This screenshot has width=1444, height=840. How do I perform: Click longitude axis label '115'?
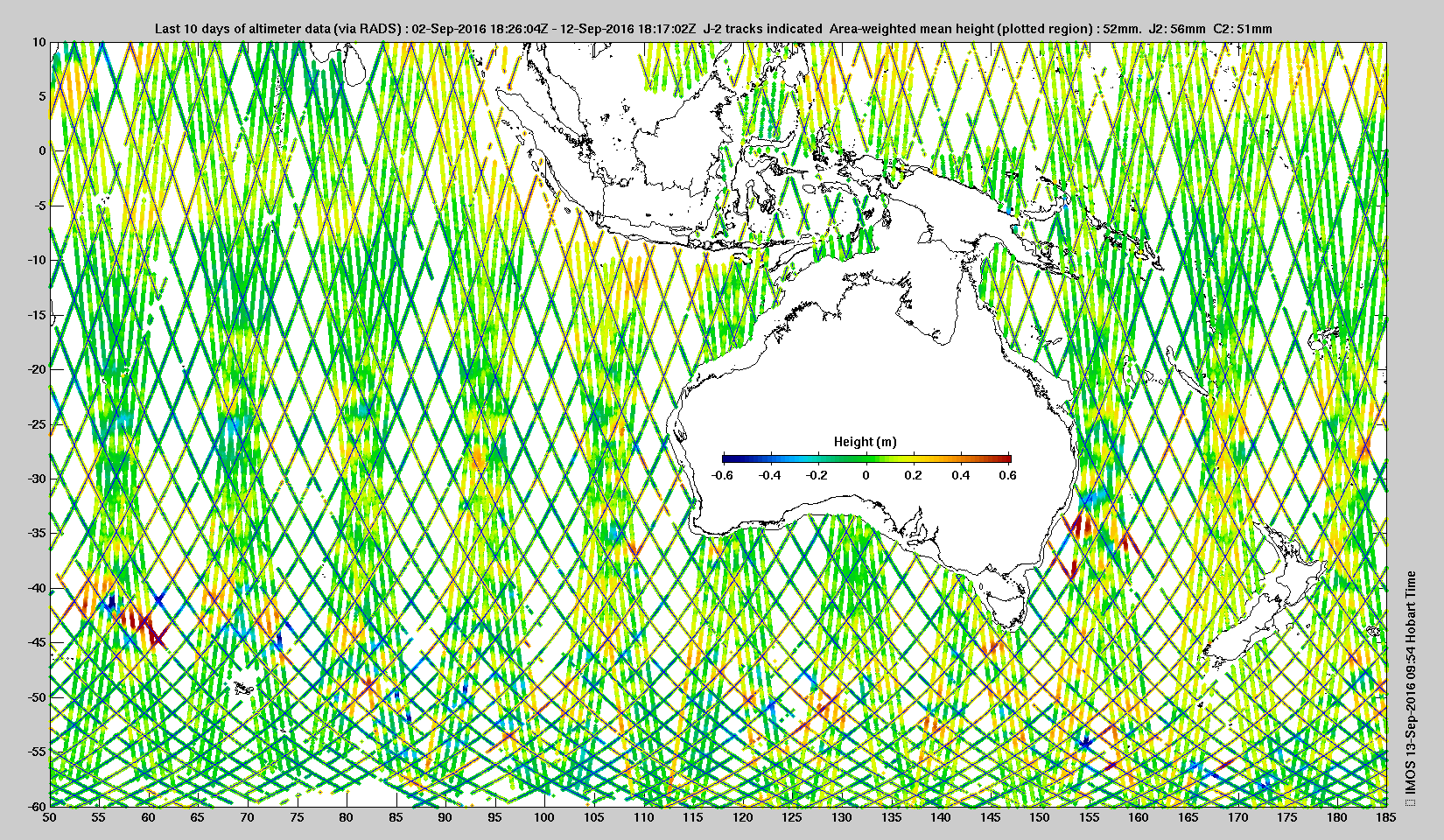[x=693, y=817]
